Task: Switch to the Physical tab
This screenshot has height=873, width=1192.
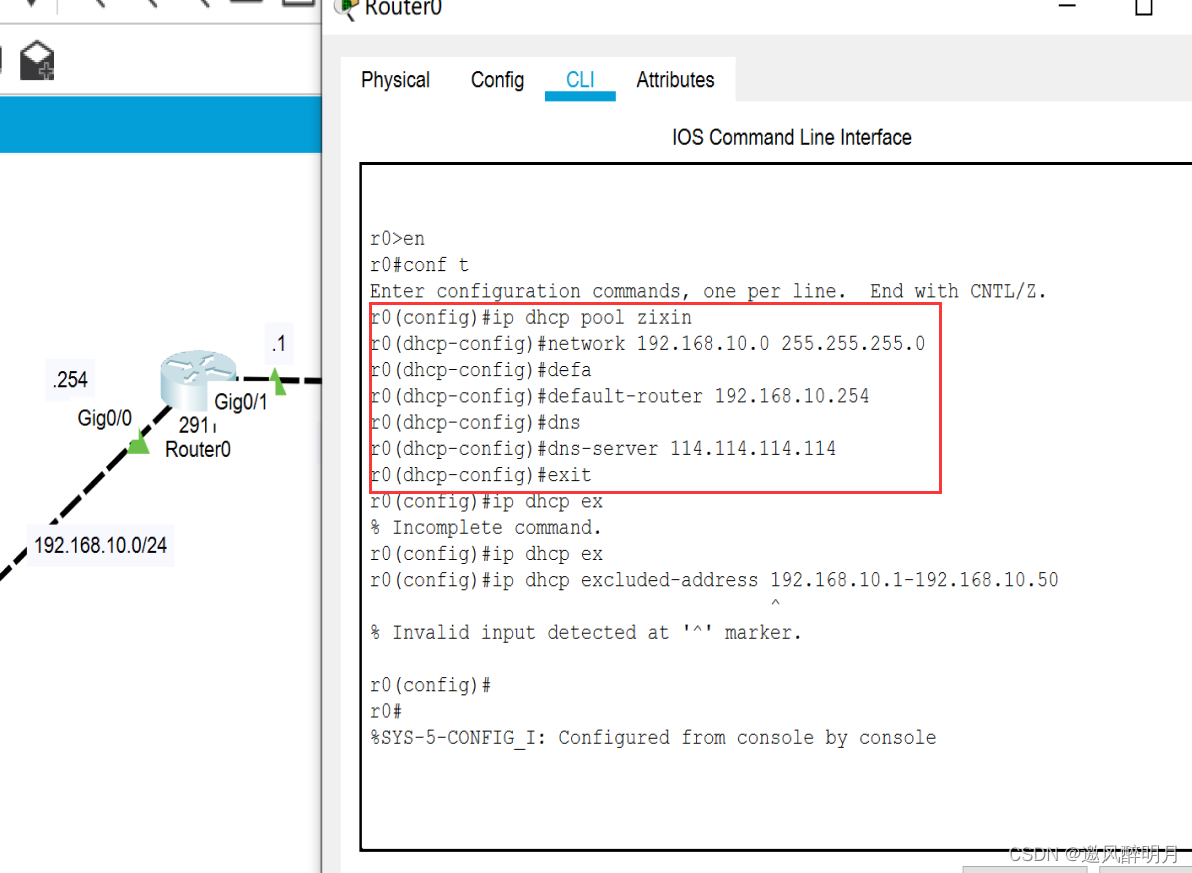Action: 395,80
